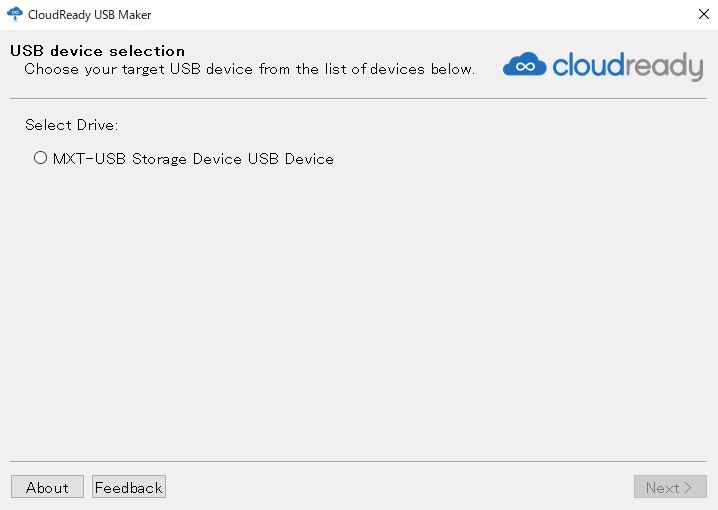718x510 pixels.
Task: Open the About dialog
Action: [x=47, y=487]
